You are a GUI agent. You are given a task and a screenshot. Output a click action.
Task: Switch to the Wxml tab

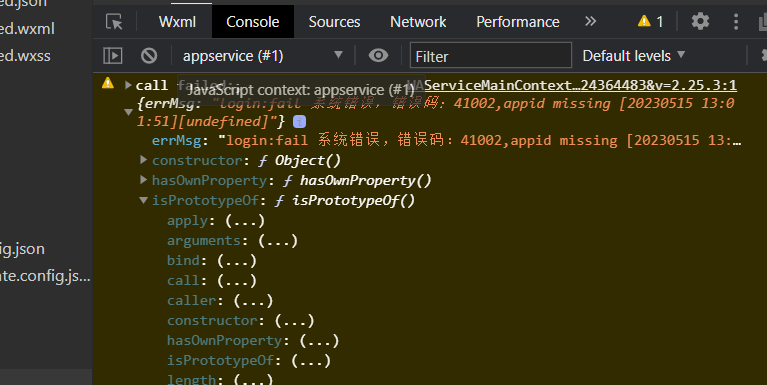pos(177,22)
